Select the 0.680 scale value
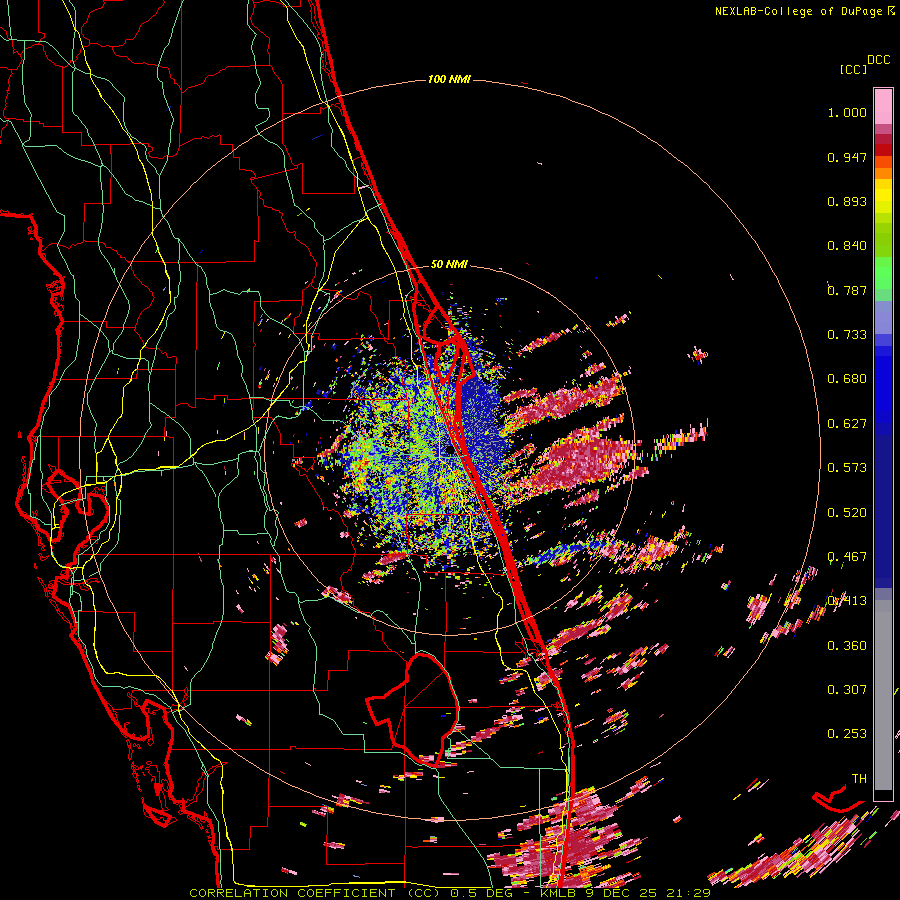The height and width of the screenshot is (900, 900). point(847,379)
